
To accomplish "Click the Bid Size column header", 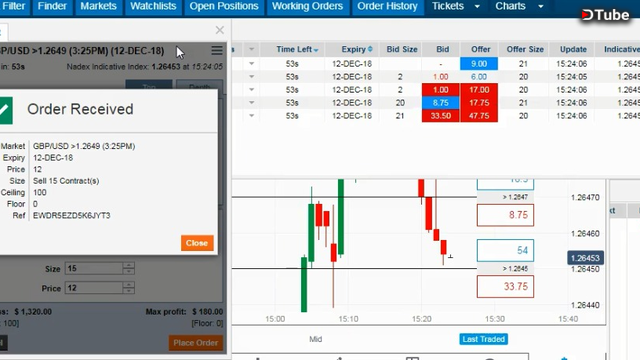I will coord(402,49).
